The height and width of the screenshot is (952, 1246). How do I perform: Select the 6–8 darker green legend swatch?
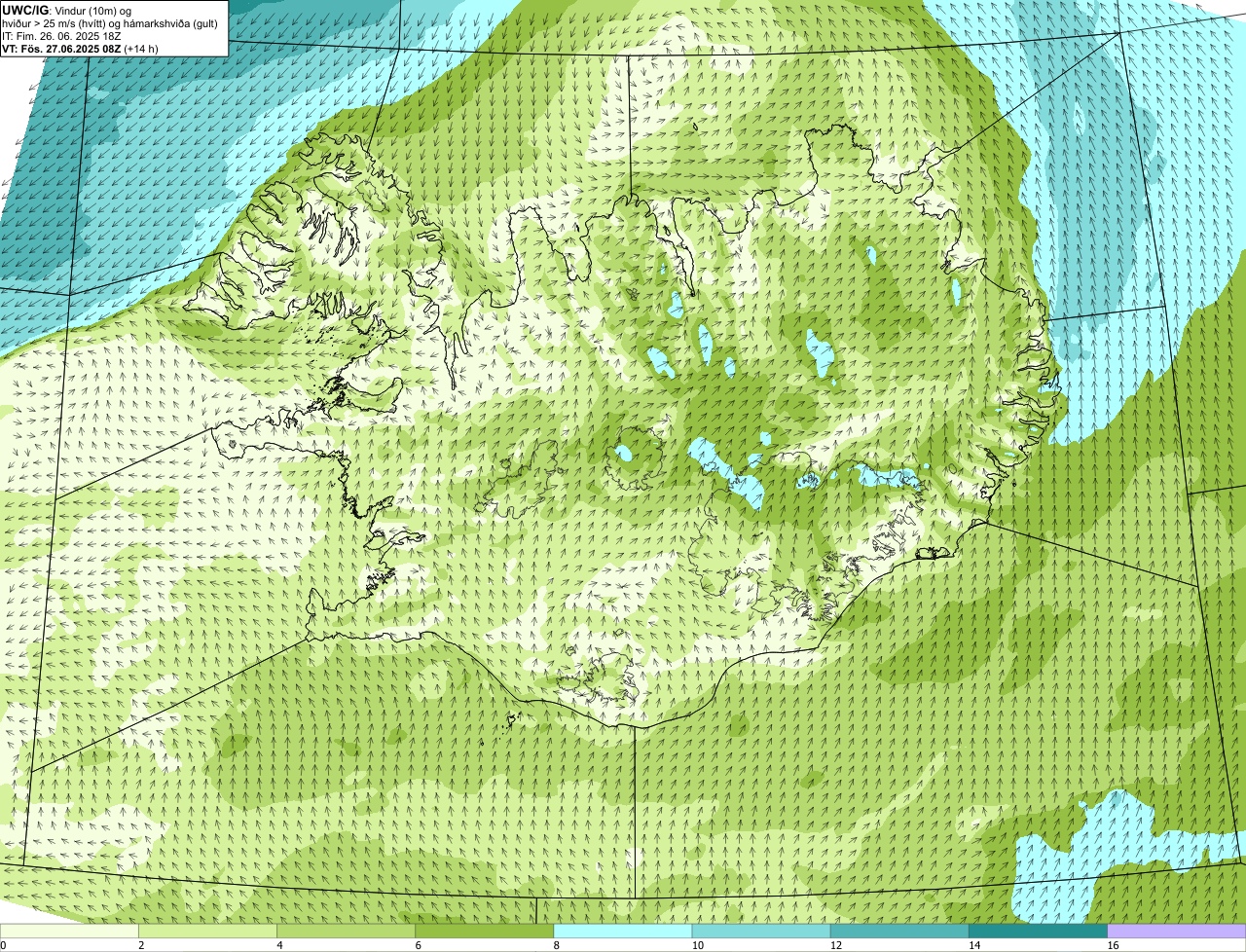pyautogui.click(x=485, y=931)
